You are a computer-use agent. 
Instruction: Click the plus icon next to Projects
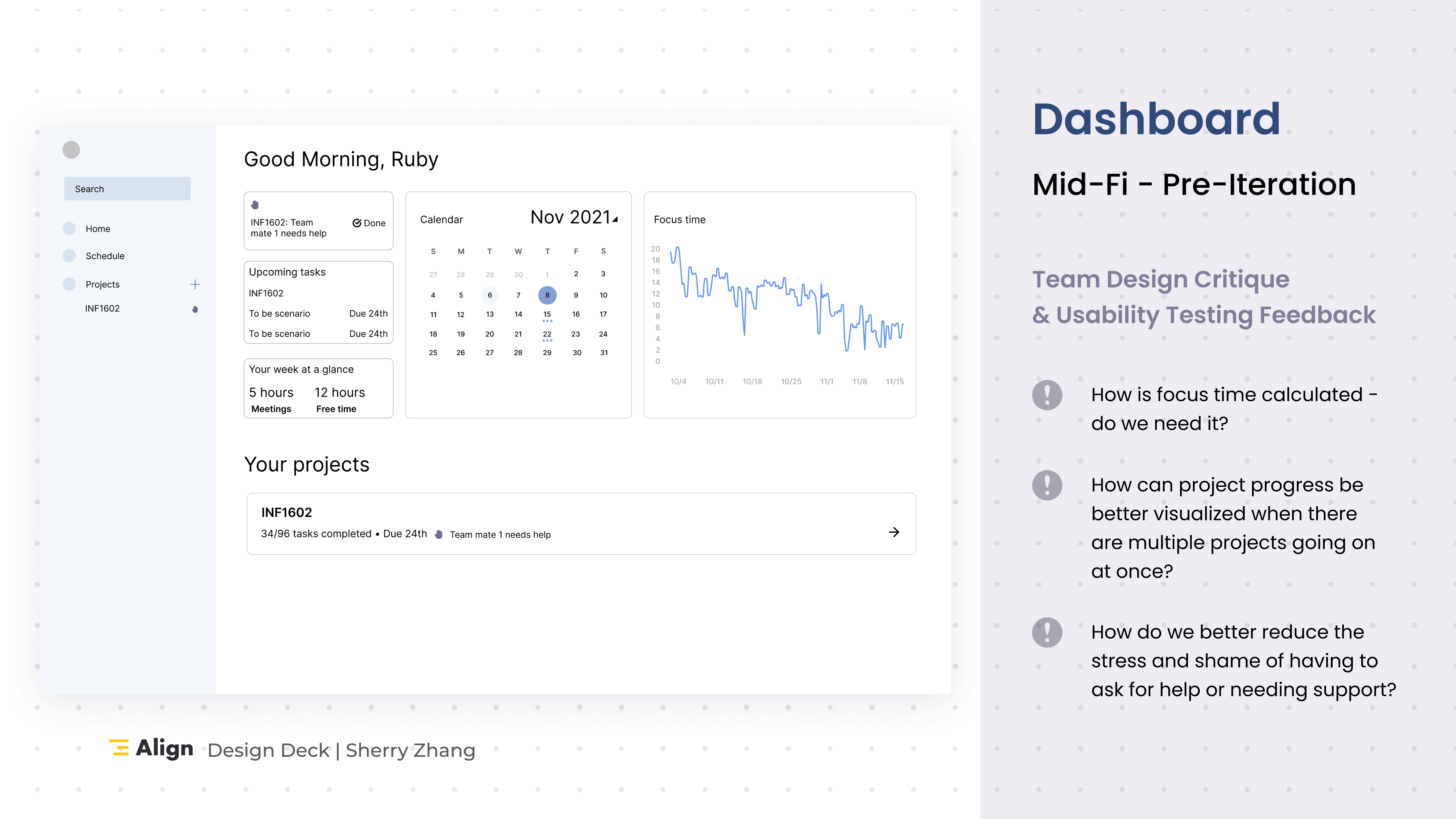195,284
